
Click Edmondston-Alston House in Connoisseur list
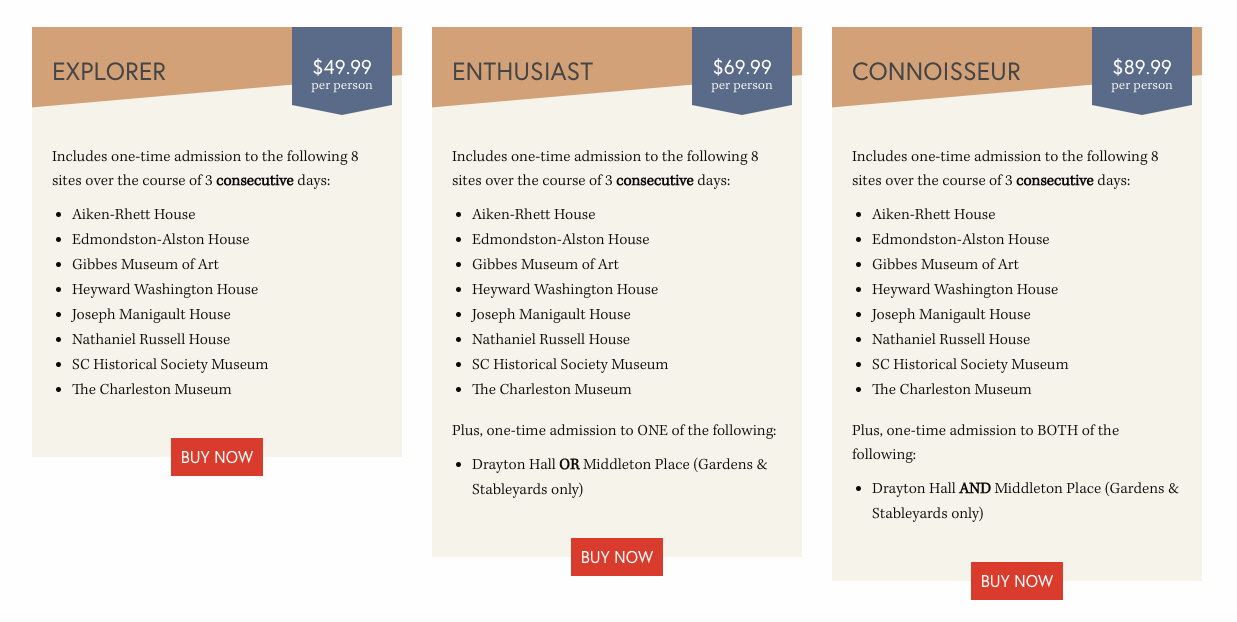(x=960, y=239)
